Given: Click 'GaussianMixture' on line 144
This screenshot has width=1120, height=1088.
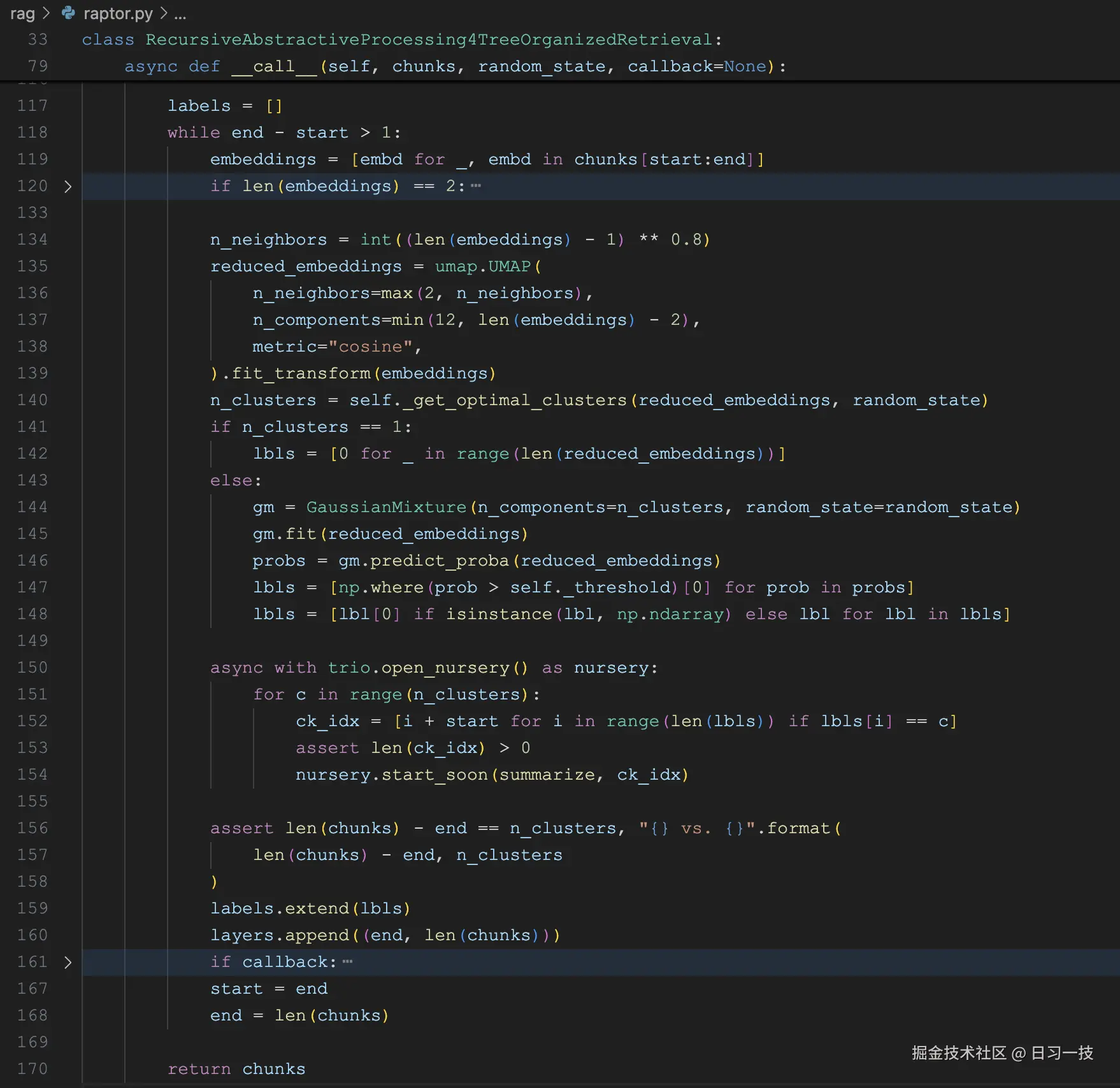Looking at the screenshot, I should pyautogui.click(x=387, y=507).
